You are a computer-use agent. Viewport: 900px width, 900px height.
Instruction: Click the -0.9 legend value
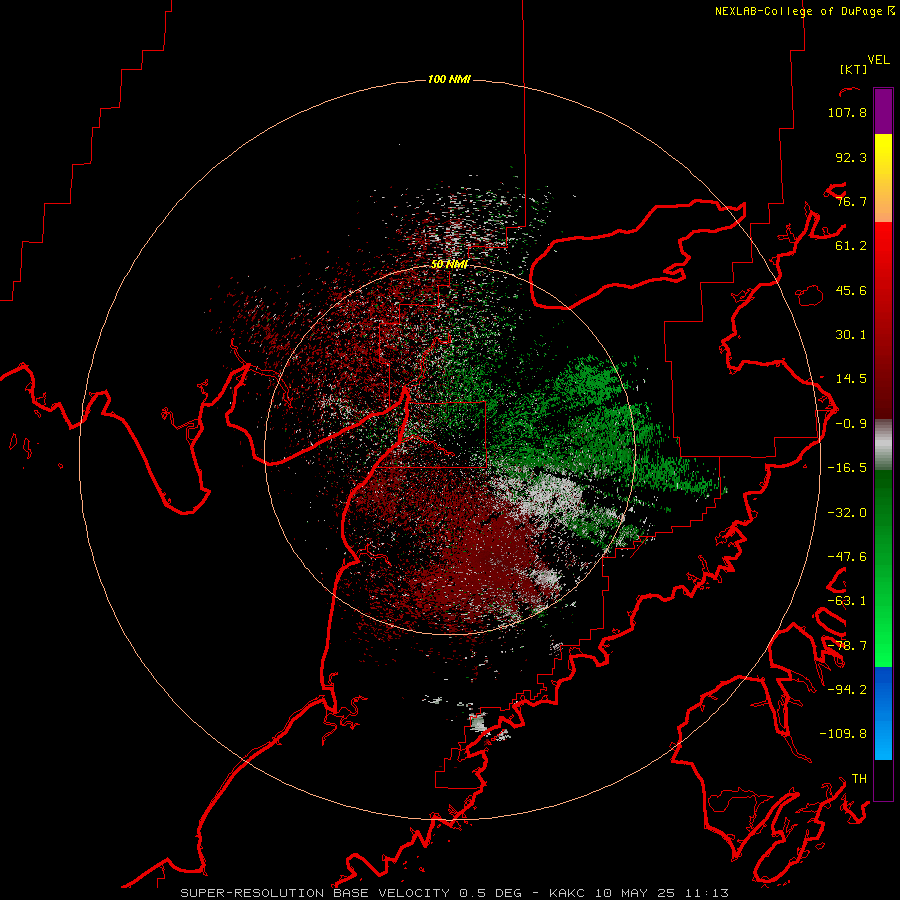851,424
